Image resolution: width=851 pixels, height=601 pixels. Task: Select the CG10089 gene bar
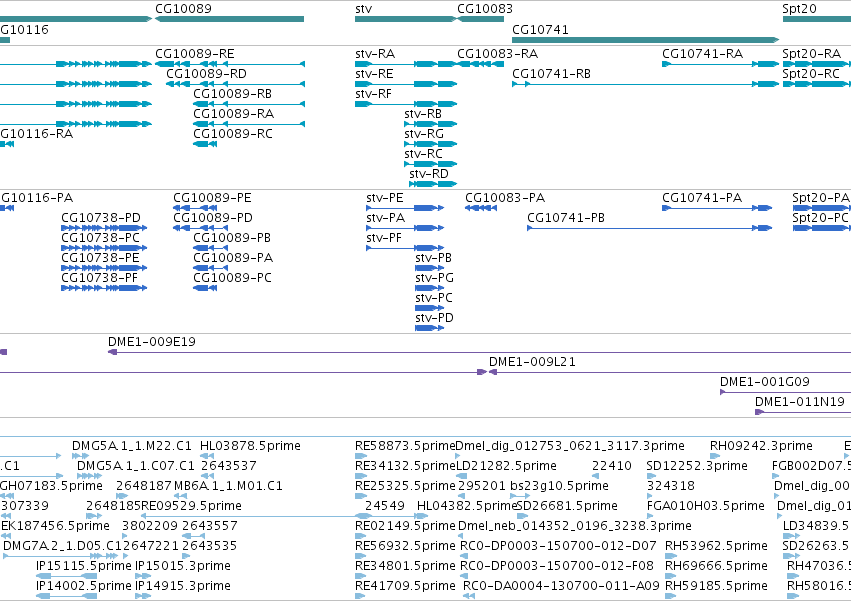click(230, 19)
